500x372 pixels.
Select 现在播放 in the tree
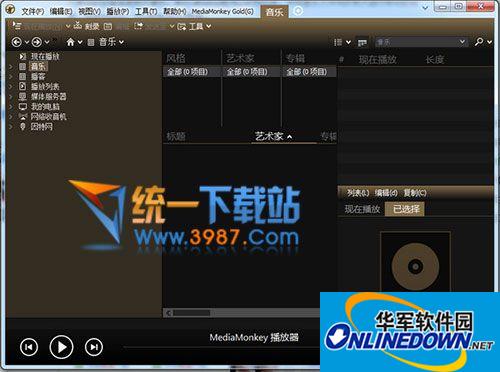45,56
